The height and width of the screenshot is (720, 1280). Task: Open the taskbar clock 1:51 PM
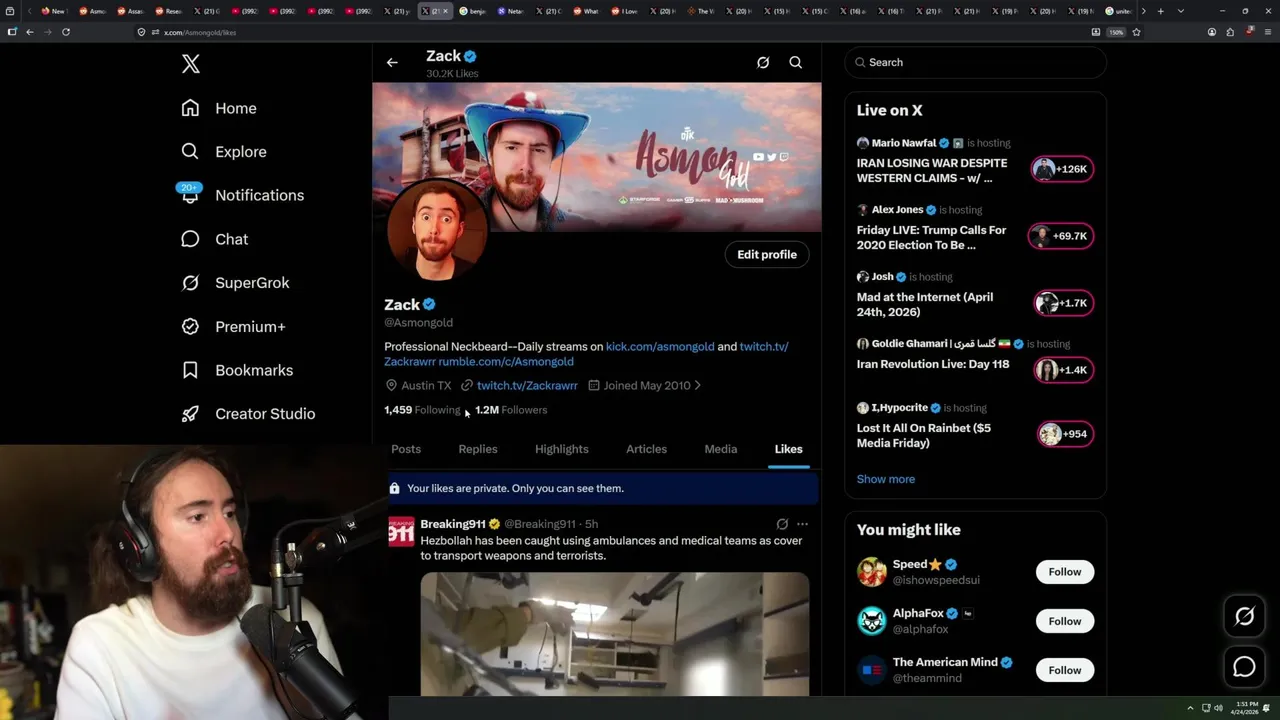tap(1246, 708)
